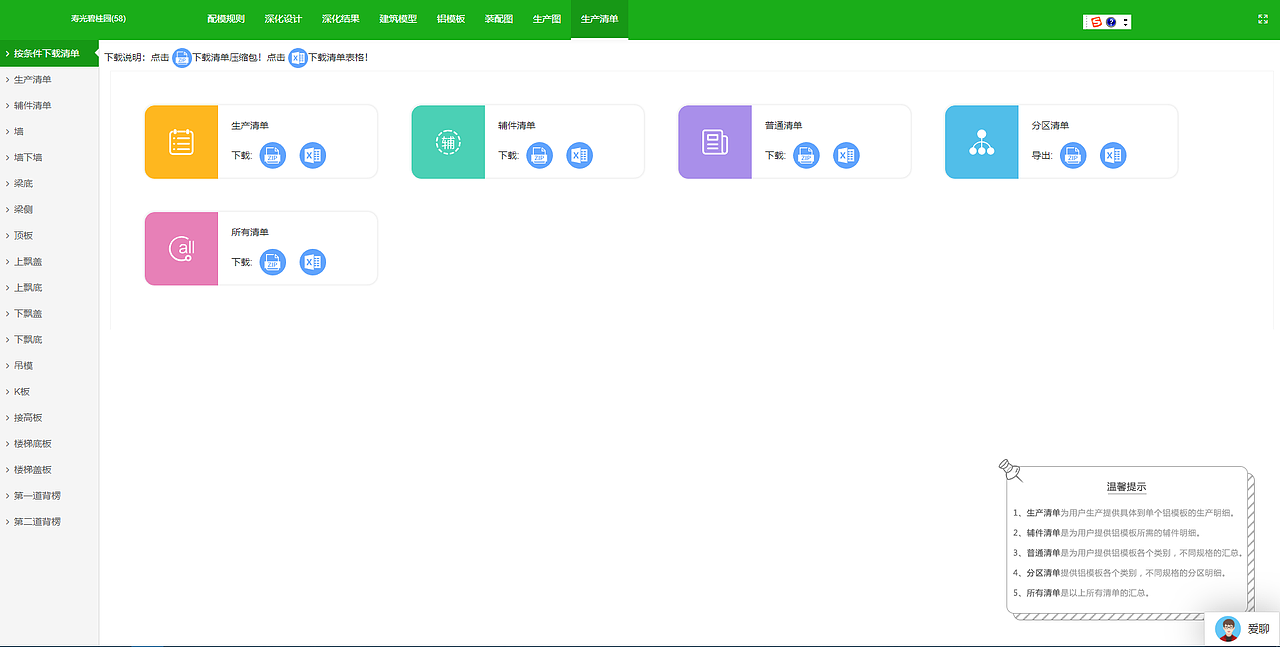Select K板 in the sidebar

49,392
